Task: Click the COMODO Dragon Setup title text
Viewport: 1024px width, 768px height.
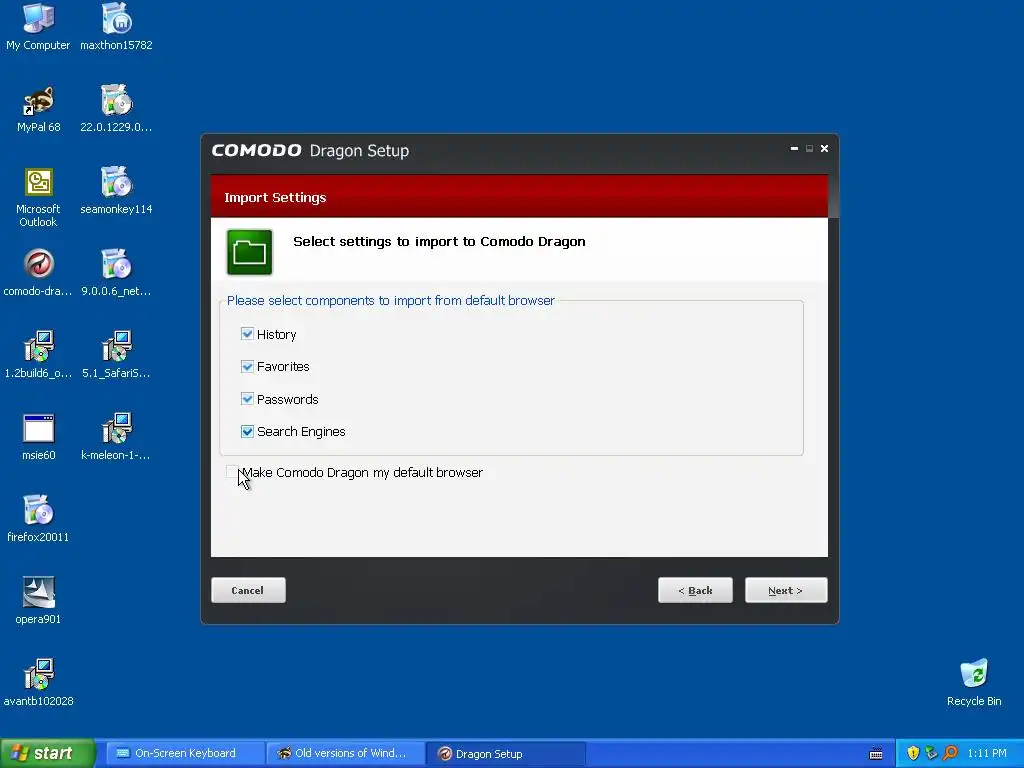Action: 310,151
